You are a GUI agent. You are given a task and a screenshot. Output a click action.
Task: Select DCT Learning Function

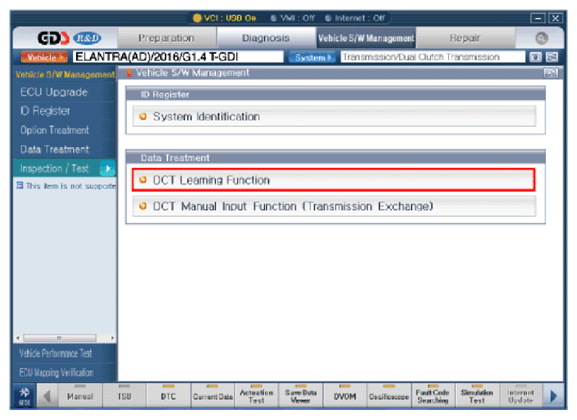[333, 180]
